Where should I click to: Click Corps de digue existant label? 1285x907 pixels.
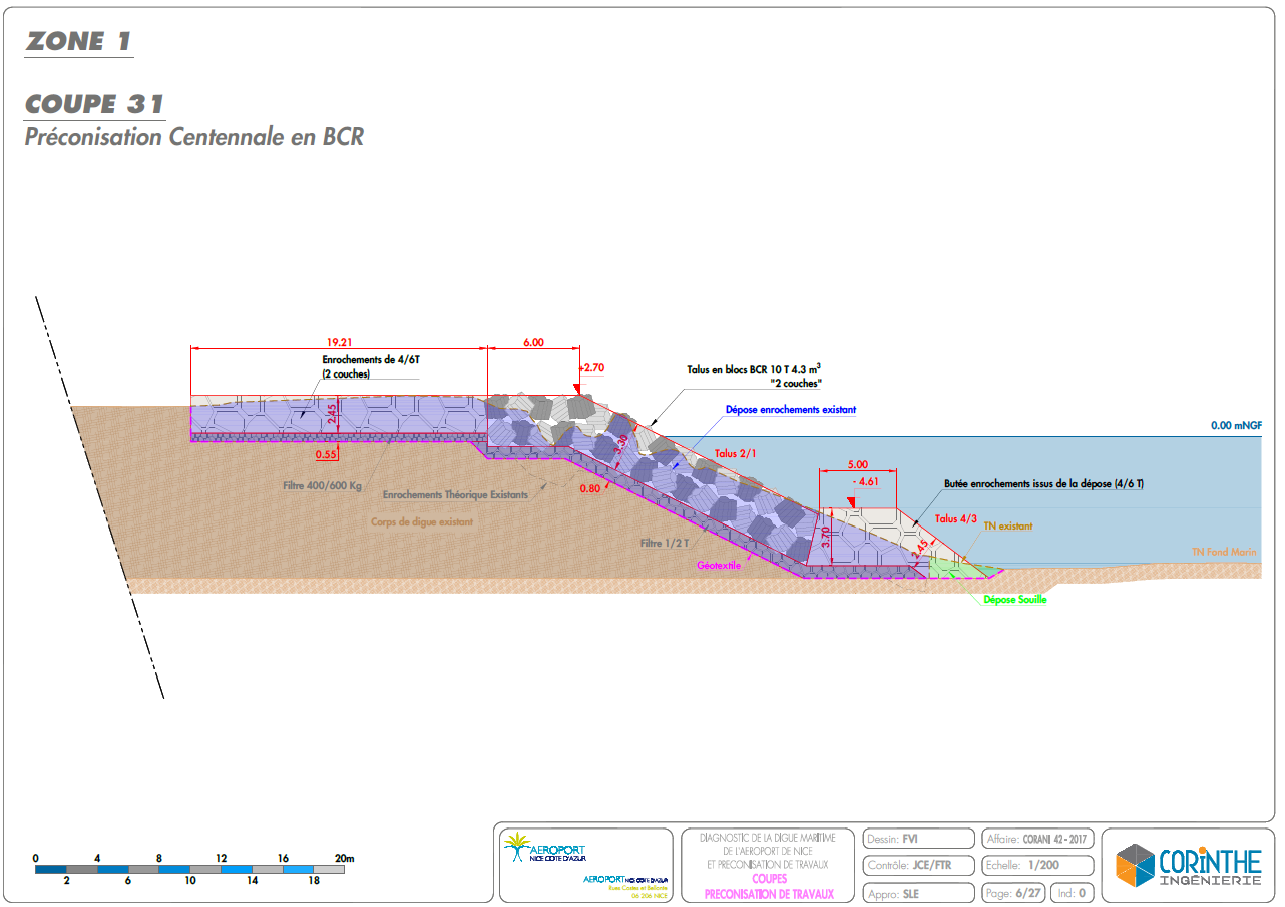point(422,522)
